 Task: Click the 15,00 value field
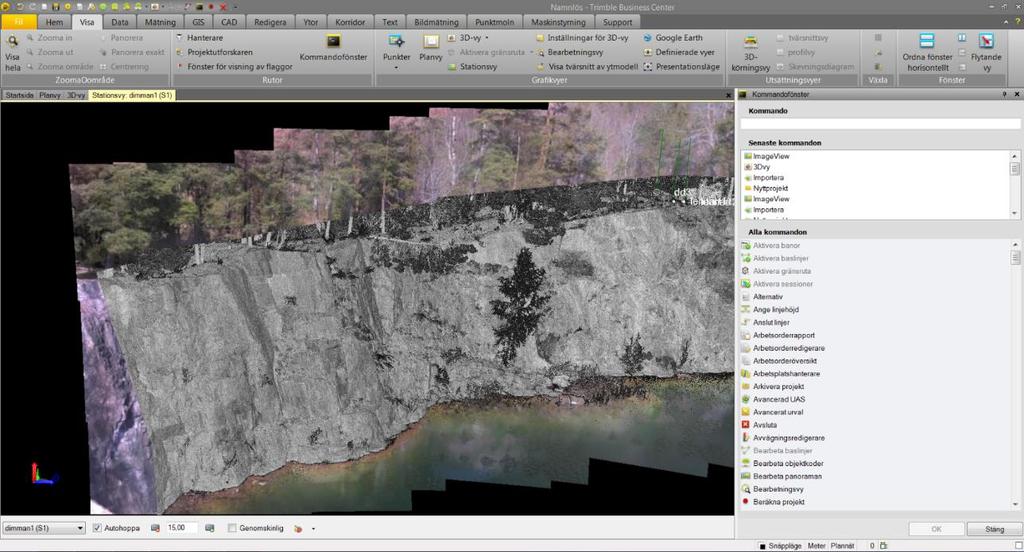[x=181, y=528]
